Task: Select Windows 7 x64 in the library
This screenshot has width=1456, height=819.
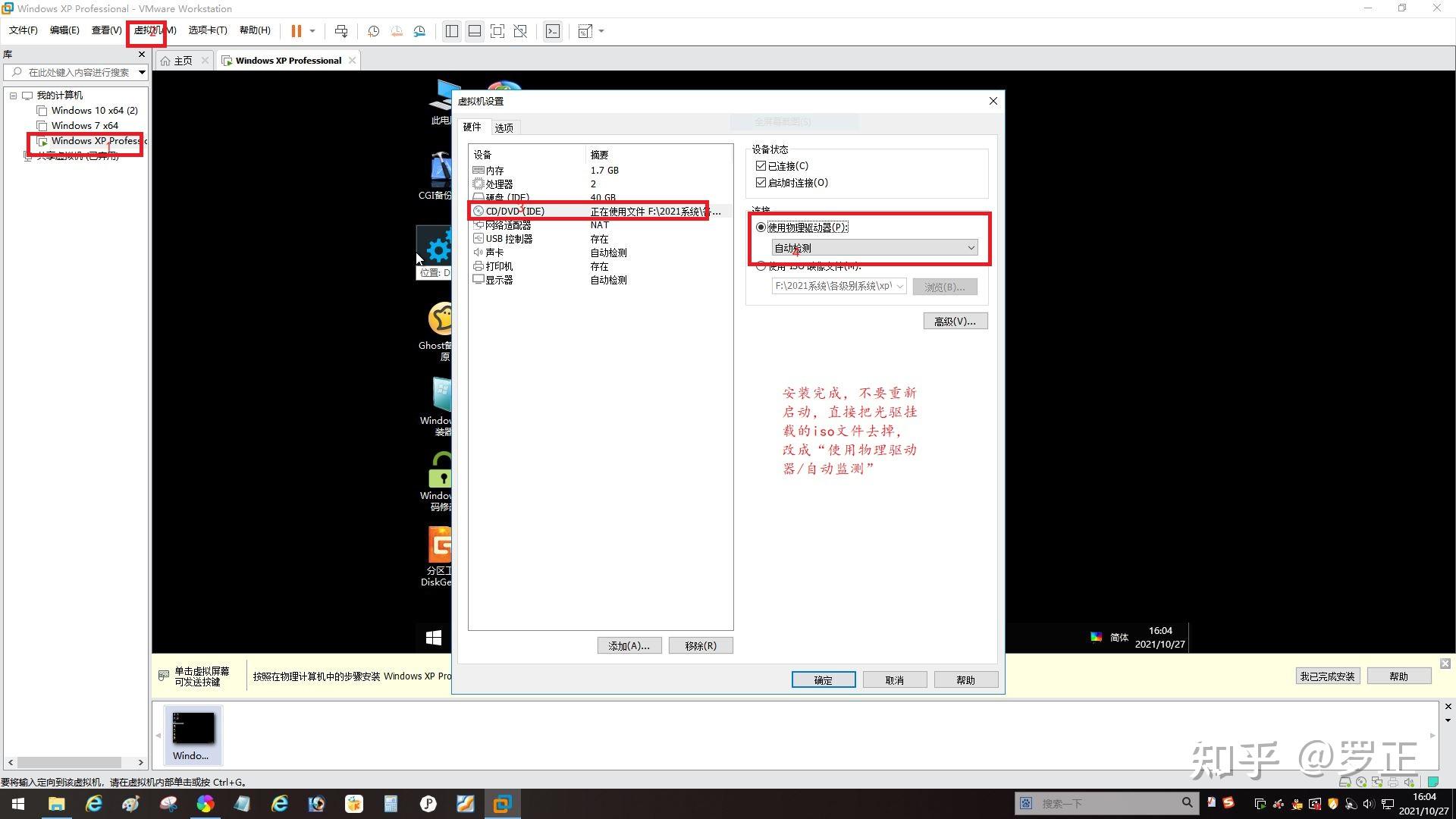Action: click(x=83, y=125)
